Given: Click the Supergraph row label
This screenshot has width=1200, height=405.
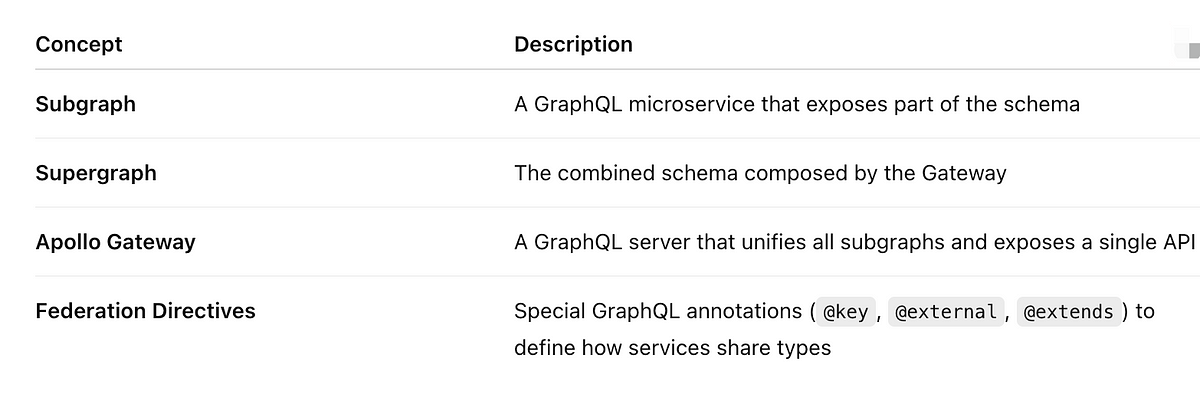Looking at the screenshot, I should coord(96,173).
